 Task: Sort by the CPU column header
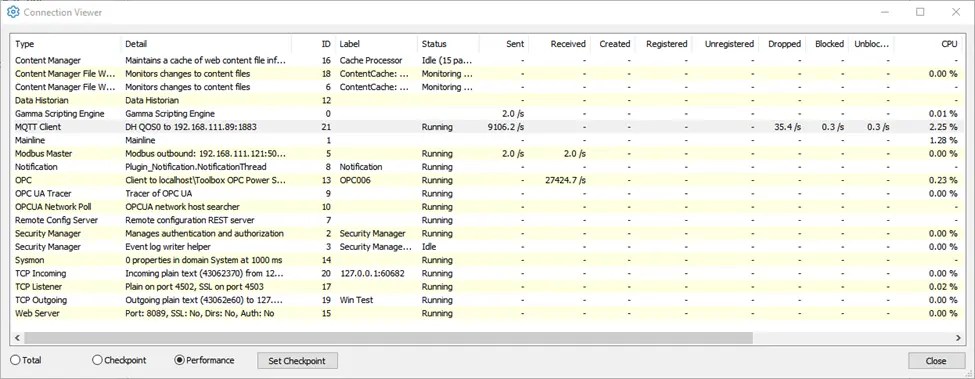click(929, 43)
